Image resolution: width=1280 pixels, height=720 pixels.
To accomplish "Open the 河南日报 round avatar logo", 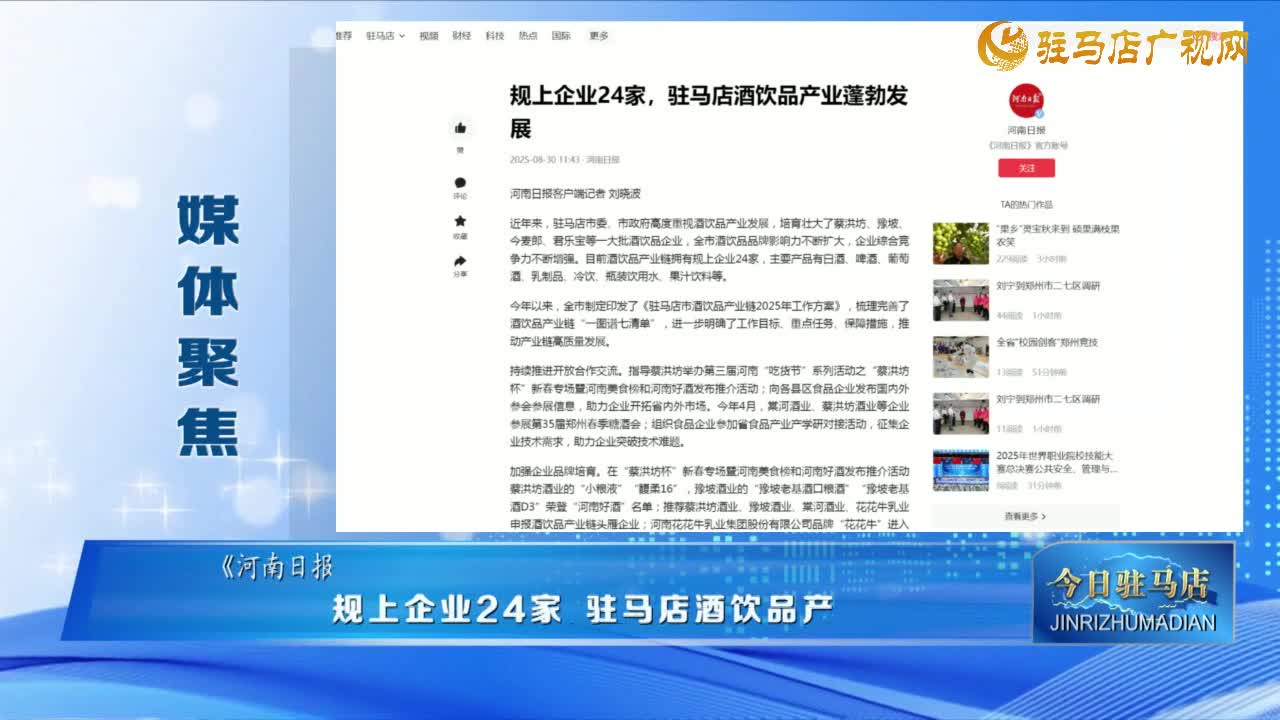I will tap(1026, 101).
